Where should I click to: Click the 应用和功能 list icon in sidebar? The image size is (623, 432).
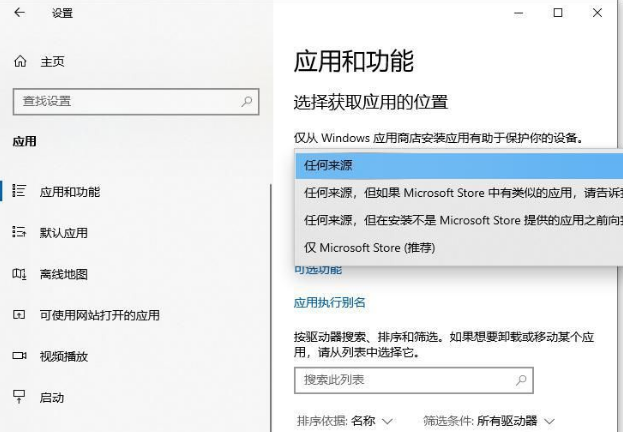[19, 191]
